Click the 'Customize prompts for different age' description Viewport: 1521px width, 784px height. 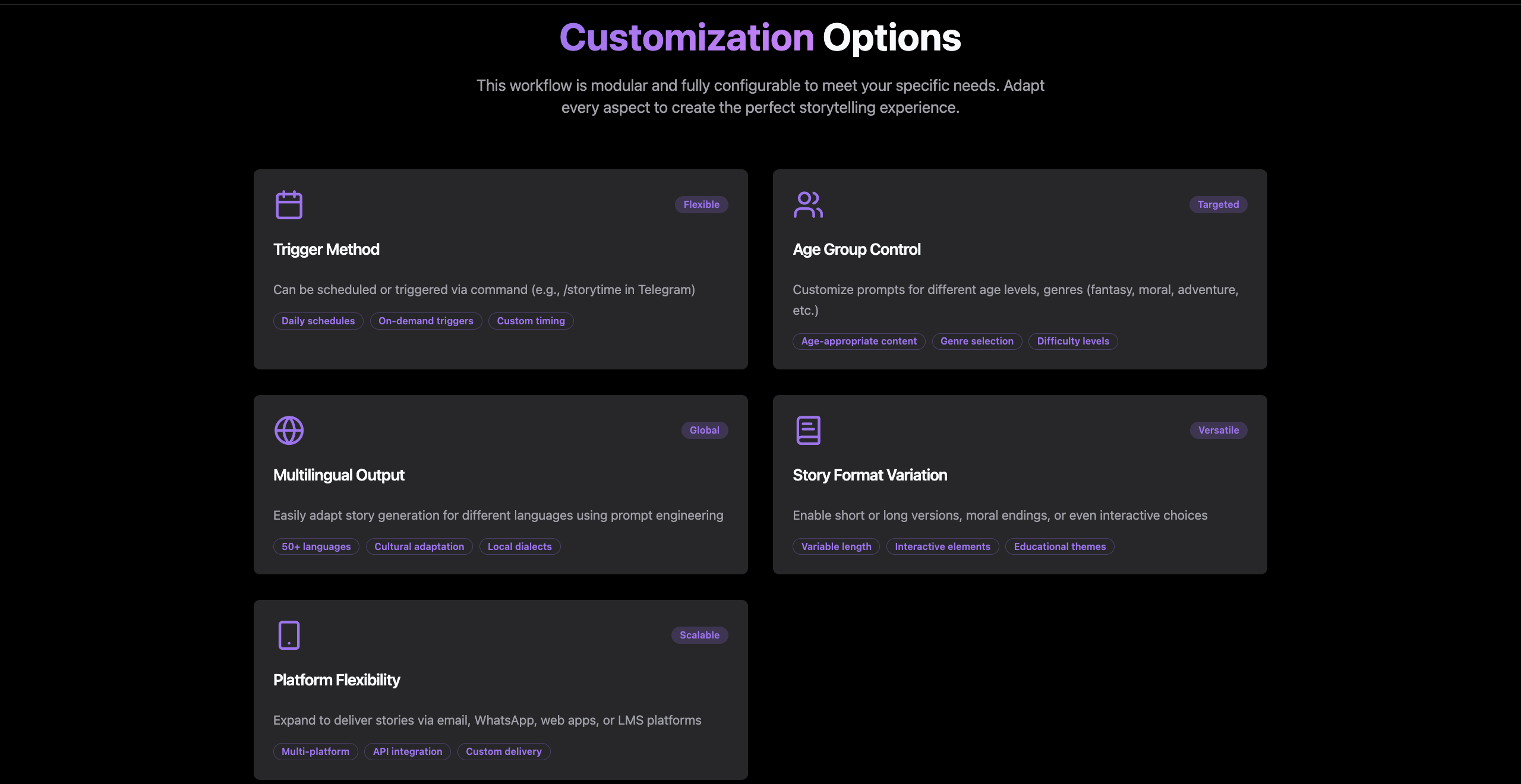pyautogui.click(x=1015, y=300)
